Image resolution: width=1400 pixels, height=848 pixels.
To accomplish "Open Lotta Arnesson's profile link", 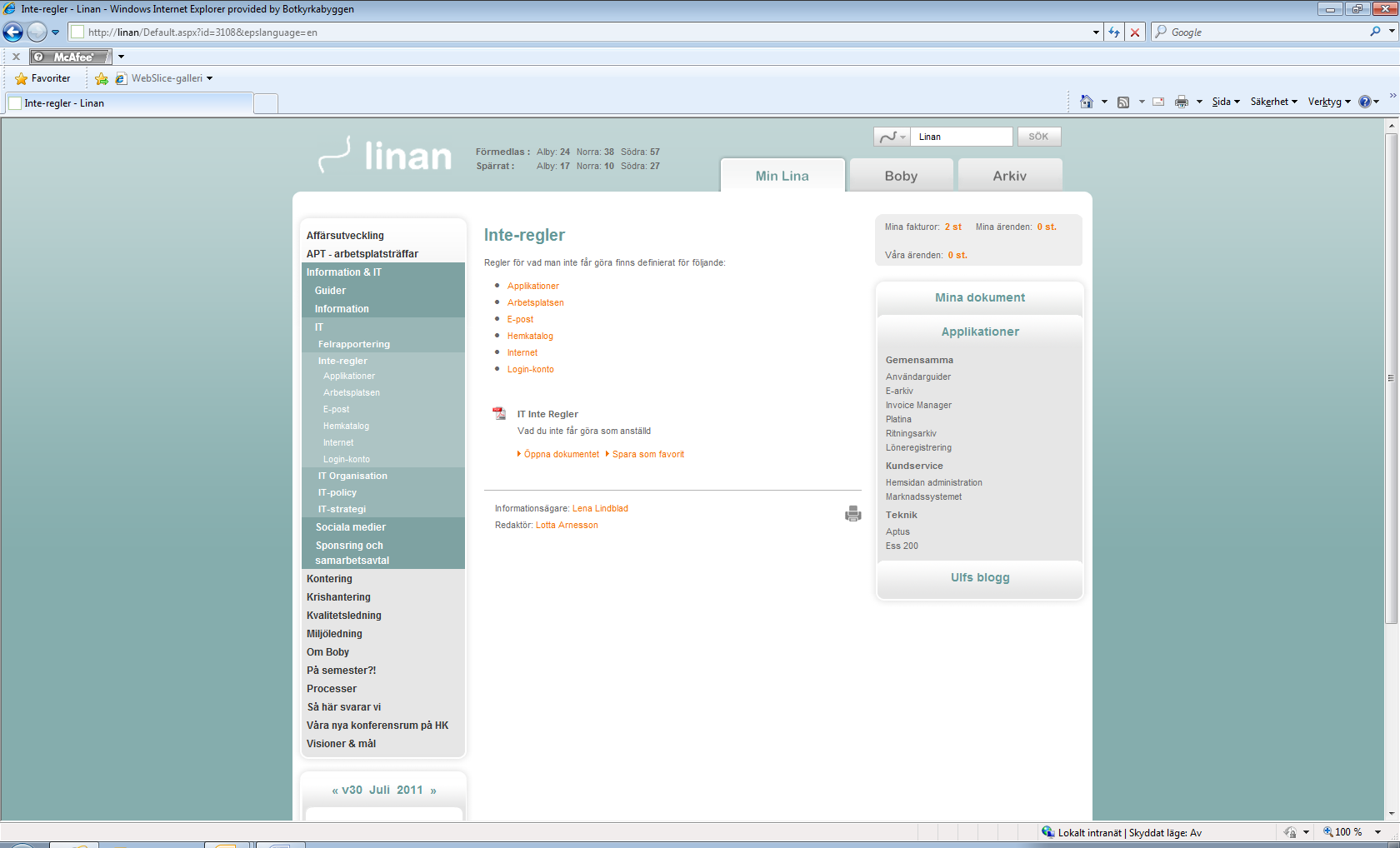I will click(567, 525).
